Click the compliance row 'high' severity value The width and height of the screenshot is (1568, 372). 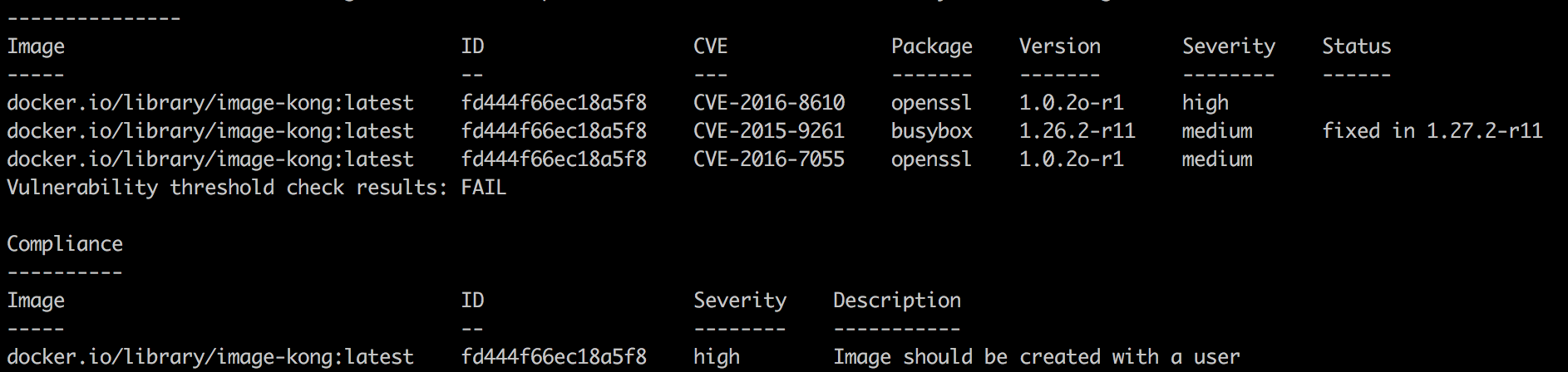coord(717,357)
